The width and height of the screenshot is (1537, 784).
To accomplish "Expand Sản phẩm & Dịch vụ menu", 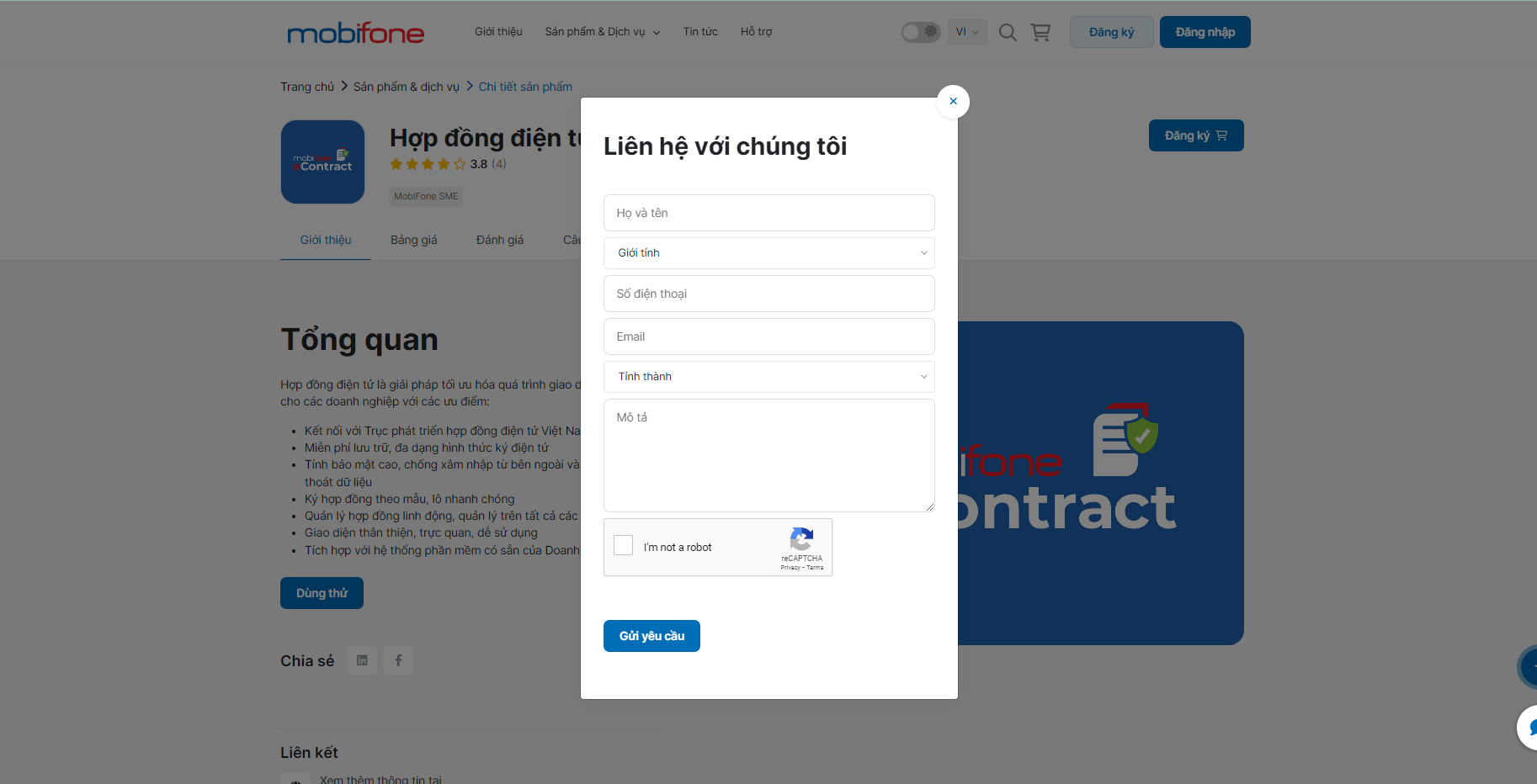I will click(x=602, y=32).
